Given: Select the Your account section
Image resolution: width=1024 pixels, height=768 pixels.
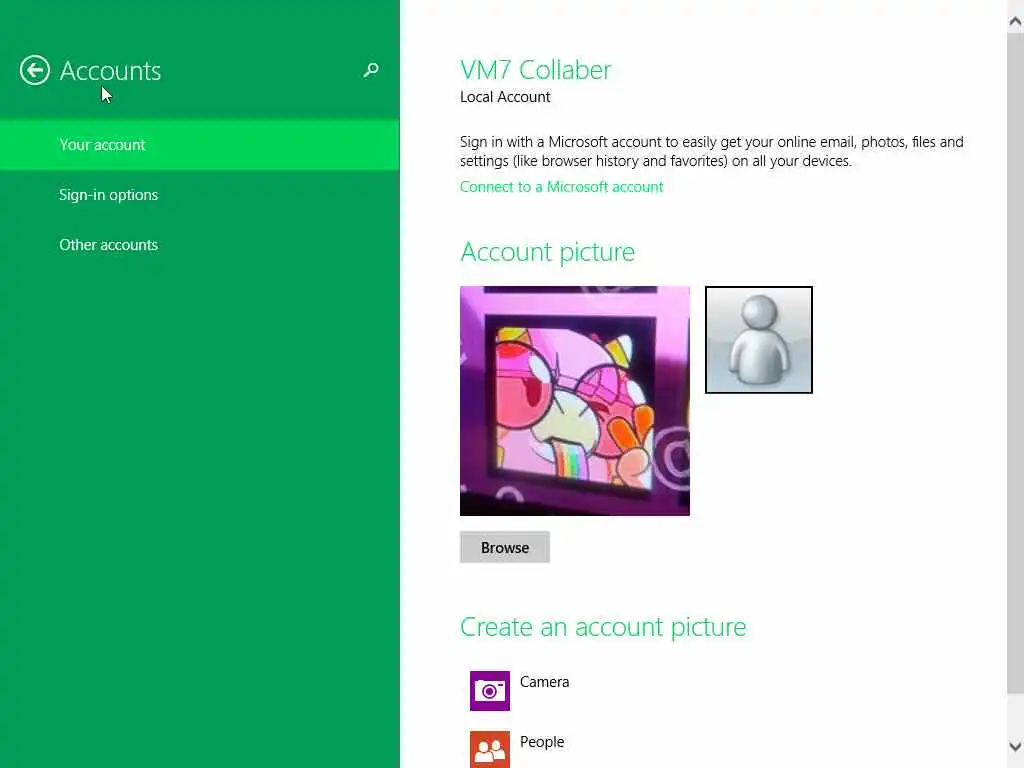Looking at the screenshot, I should [x=200, y=145].
